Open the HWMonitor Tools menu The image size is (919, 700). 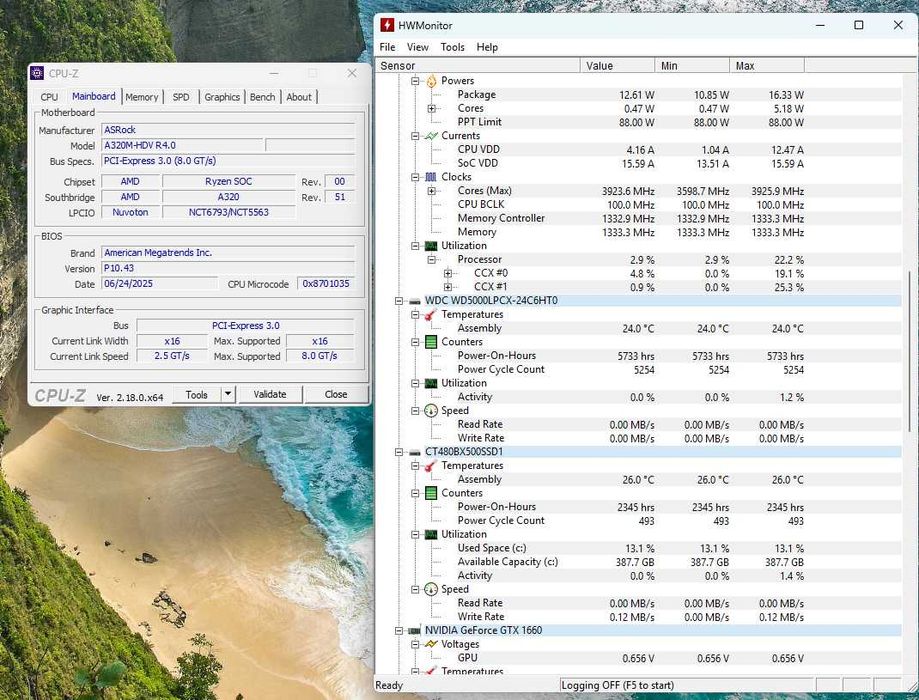click(452, 47)
